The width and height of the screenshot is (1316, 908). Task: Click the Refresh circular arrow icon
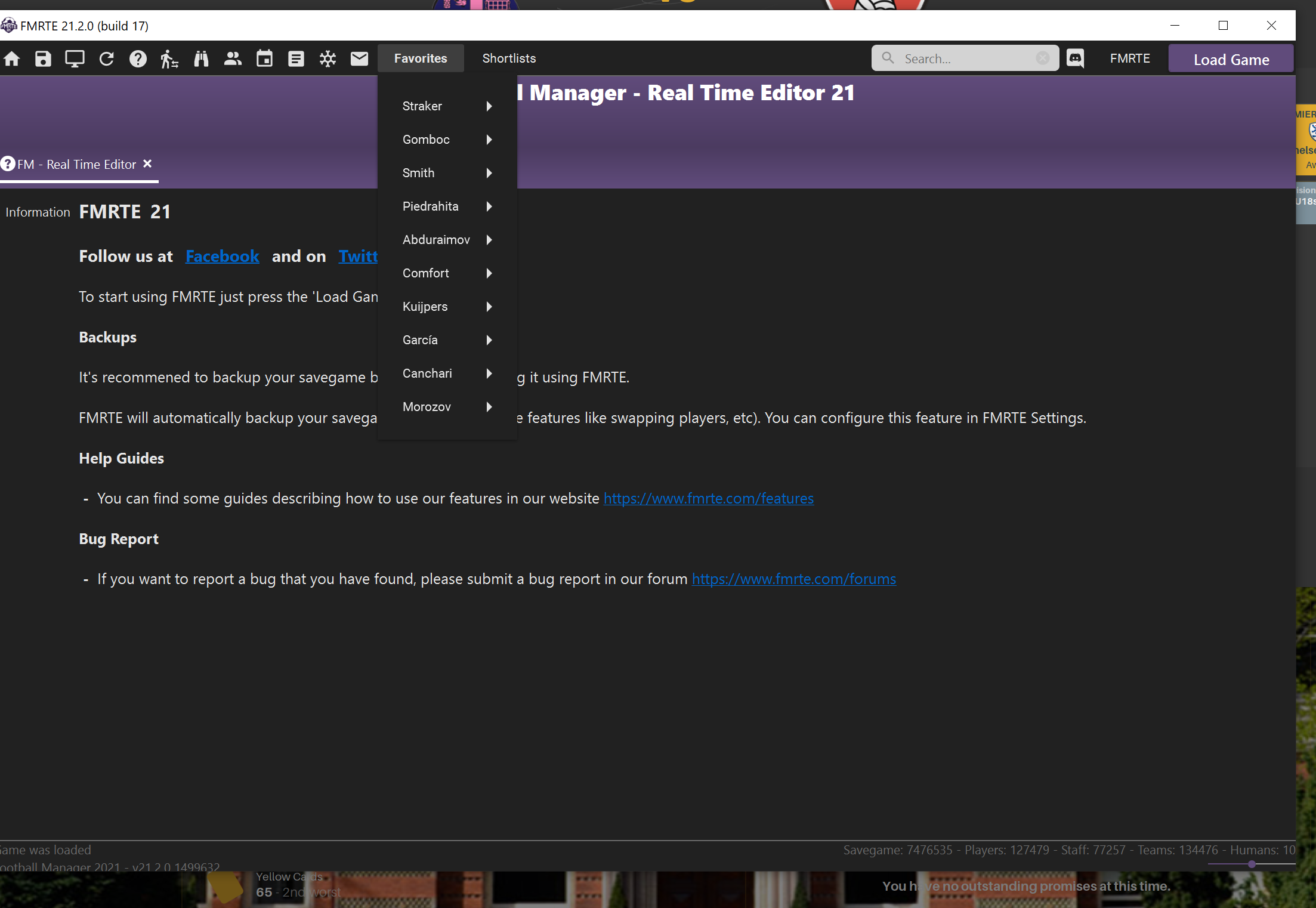coord(106,58)
